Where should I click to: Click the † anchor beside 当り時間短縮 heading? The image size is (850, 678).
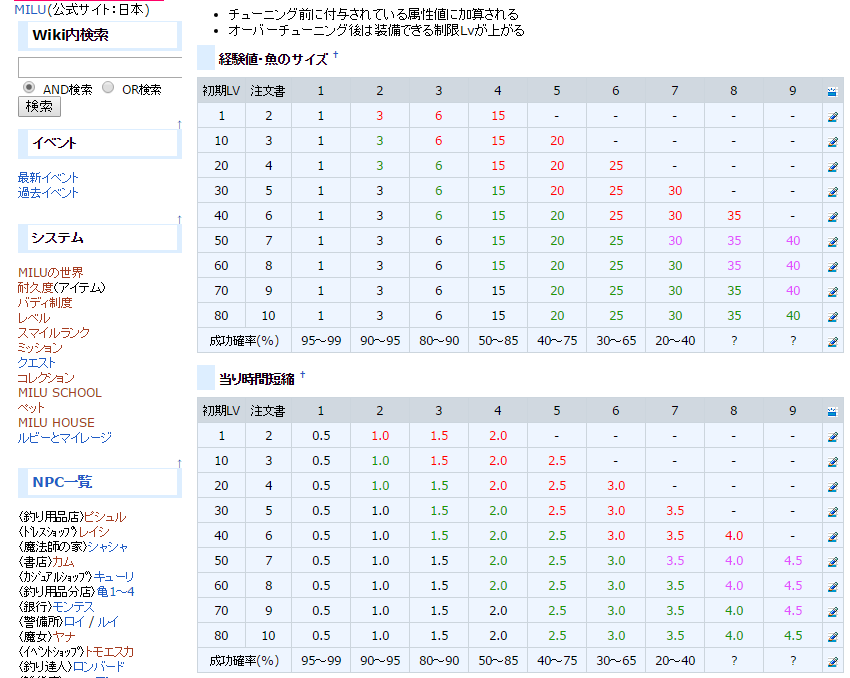303,375
